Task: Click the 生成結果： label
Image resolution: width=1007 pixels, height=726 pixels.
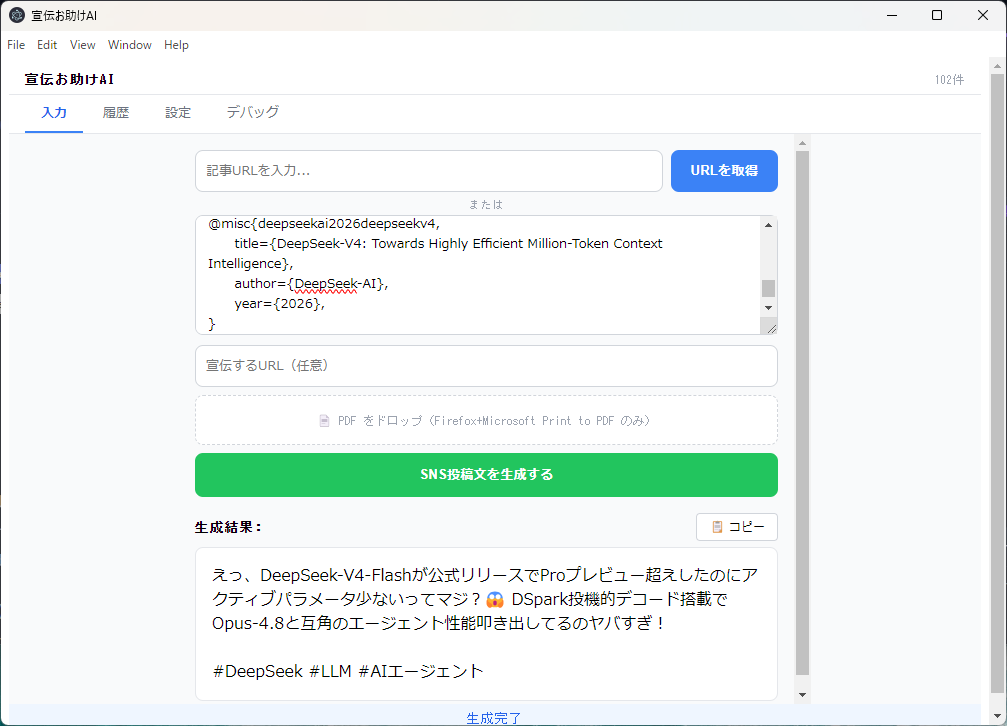Action: pyautogui.click(x=229, y=527)
